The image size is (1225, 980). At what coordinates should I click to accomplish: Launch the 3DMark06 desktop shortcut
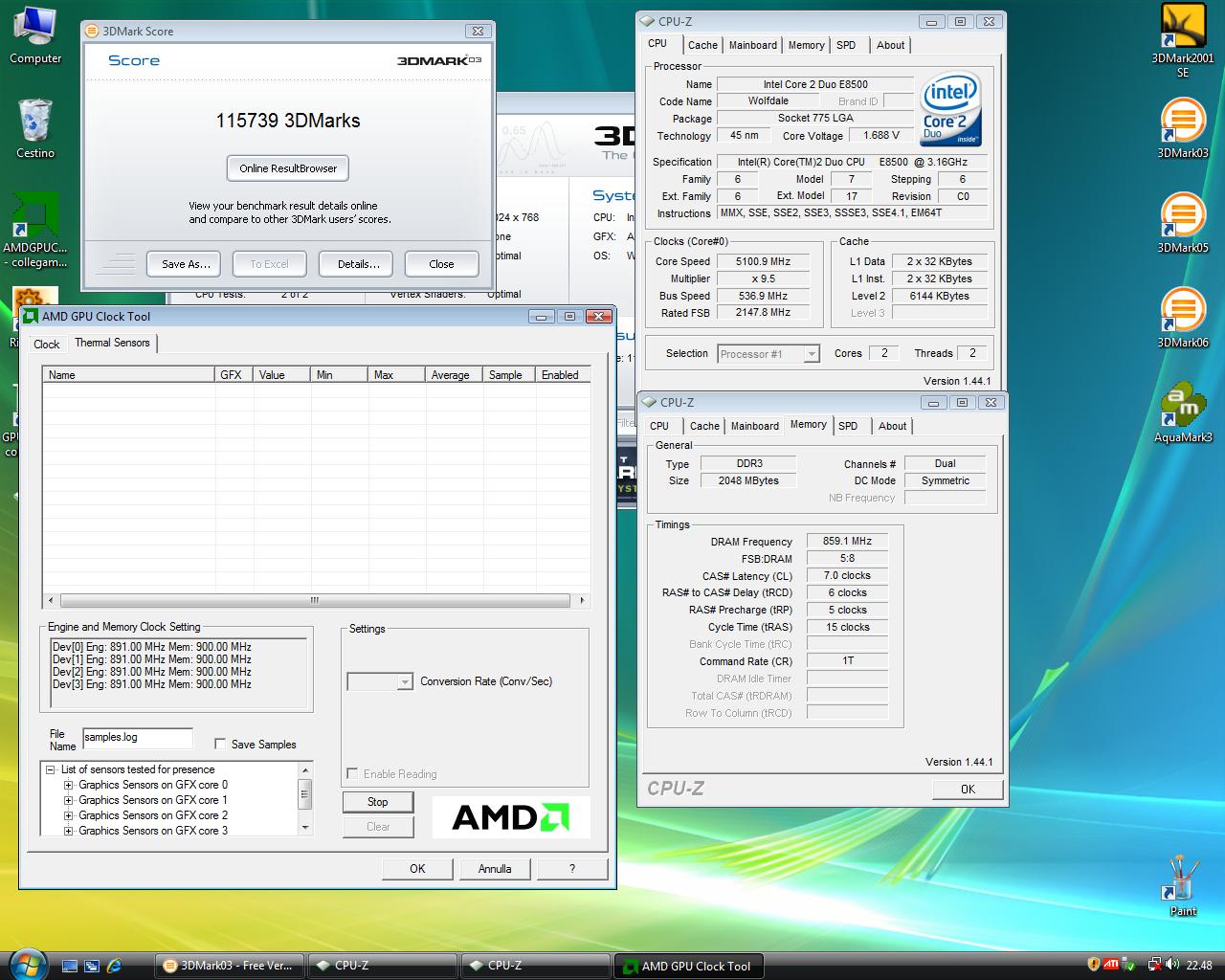(1183, 319)
